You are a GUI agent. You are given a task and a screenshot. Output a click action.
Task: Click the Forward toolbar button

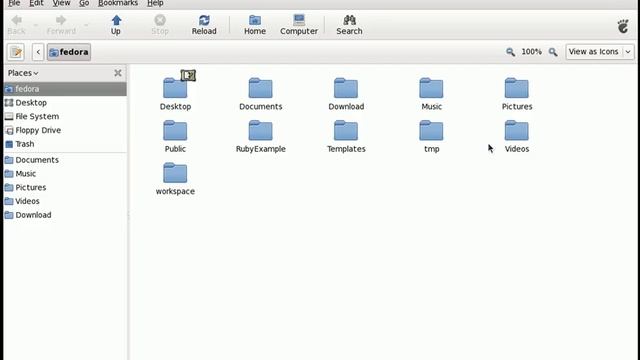[x=61, y=25]
